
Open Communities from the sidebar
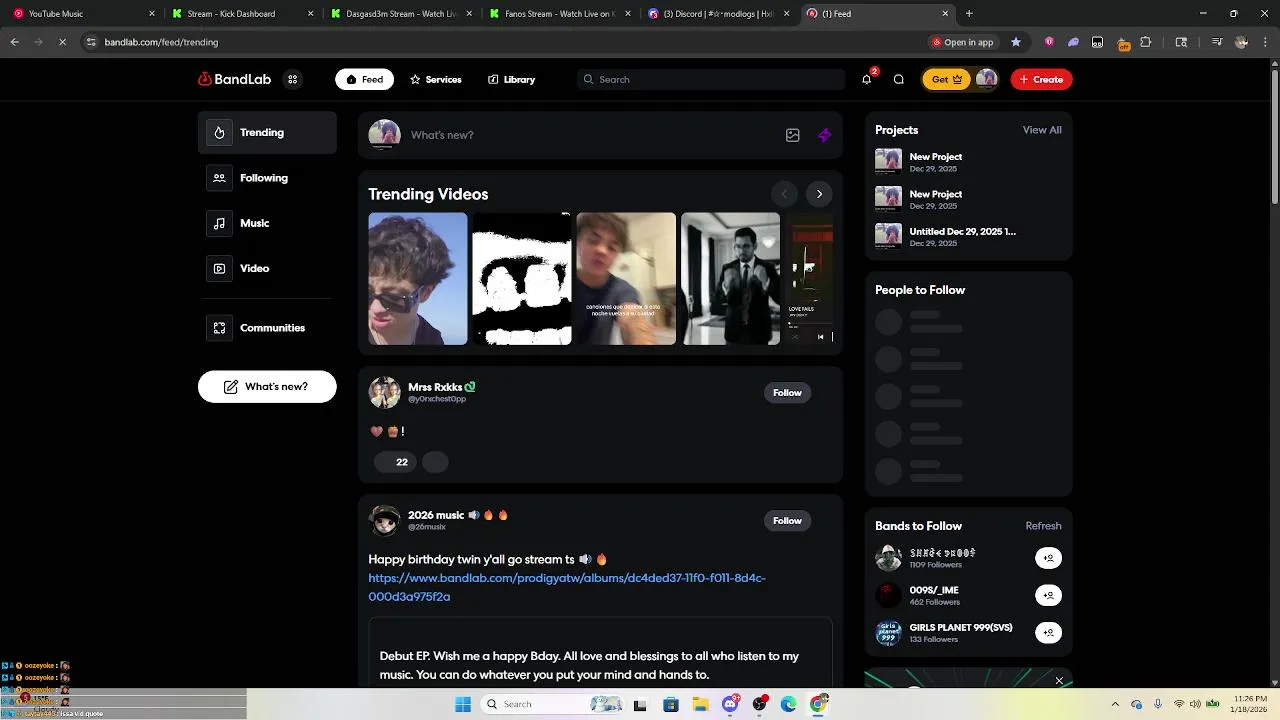[x=267, y=328]
